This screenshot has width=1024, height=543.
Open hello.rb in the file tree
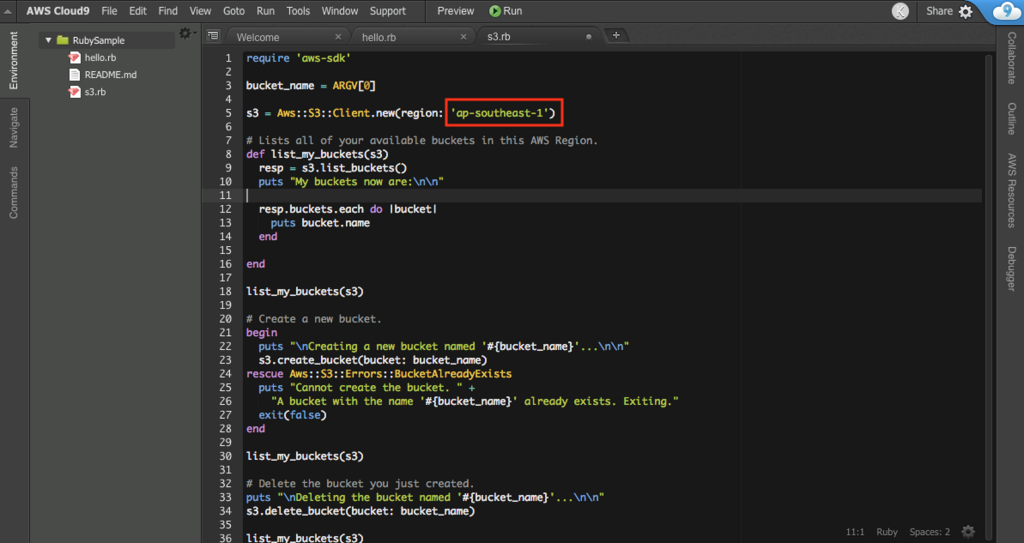(x=100, y=58)
